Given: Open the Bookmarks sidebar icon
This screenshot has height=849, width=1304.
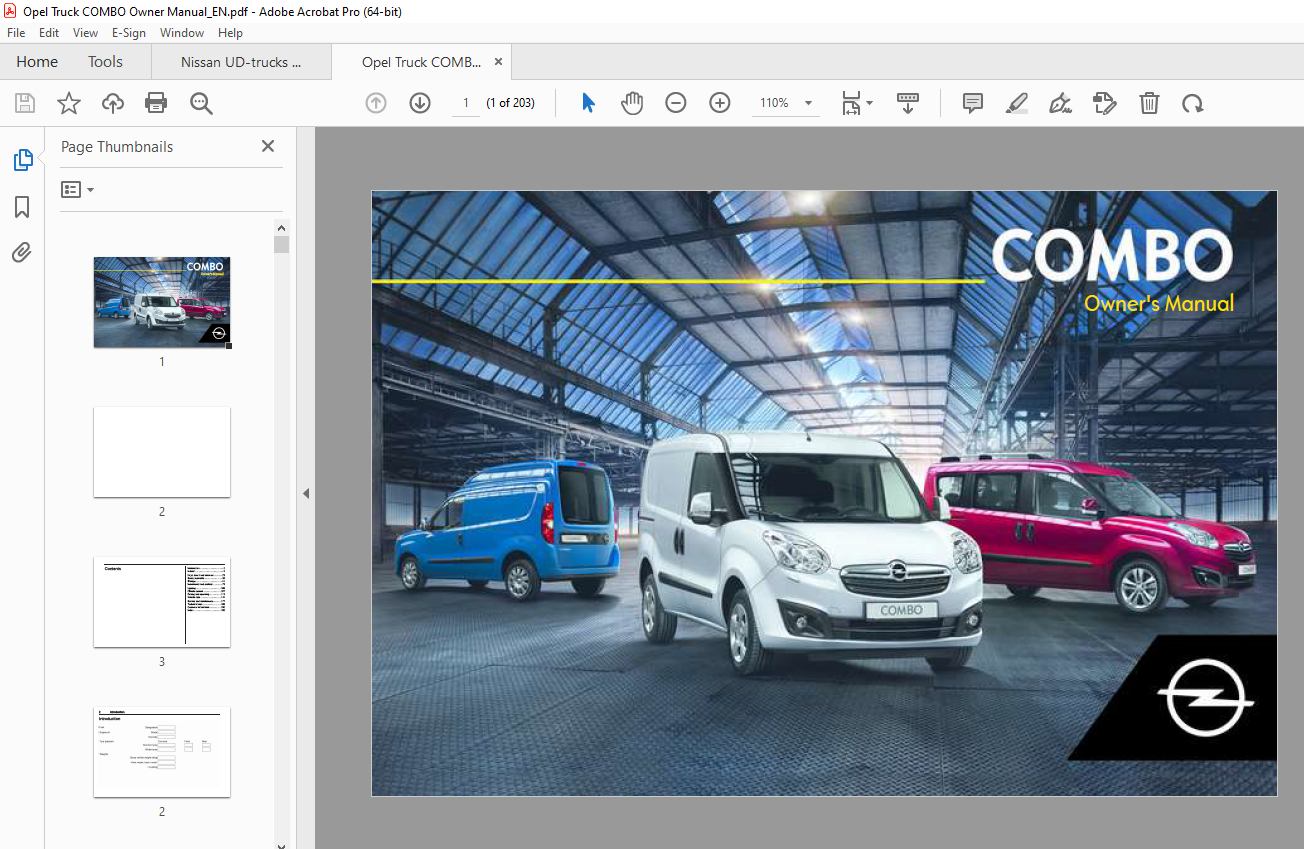Looking at the screenshot, I should point(22,207).
